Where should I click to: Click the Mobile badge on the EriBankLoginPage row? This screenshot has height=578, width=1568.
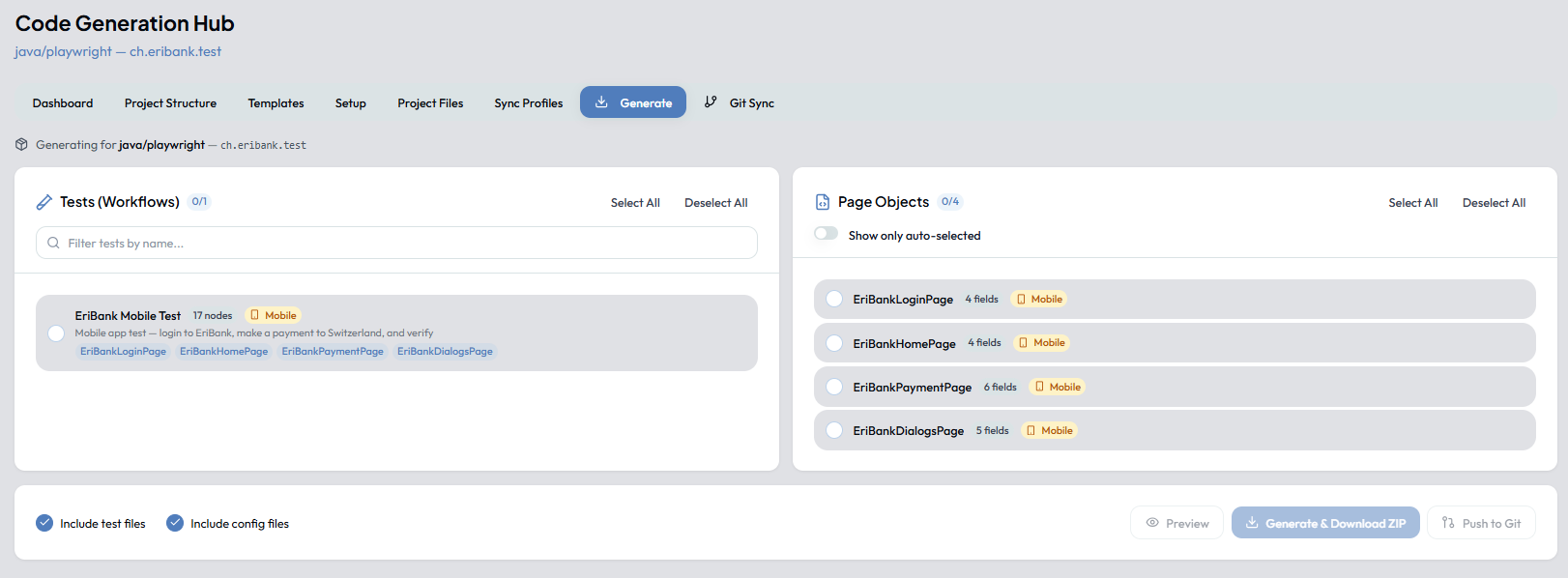[x=1039, y=300]
